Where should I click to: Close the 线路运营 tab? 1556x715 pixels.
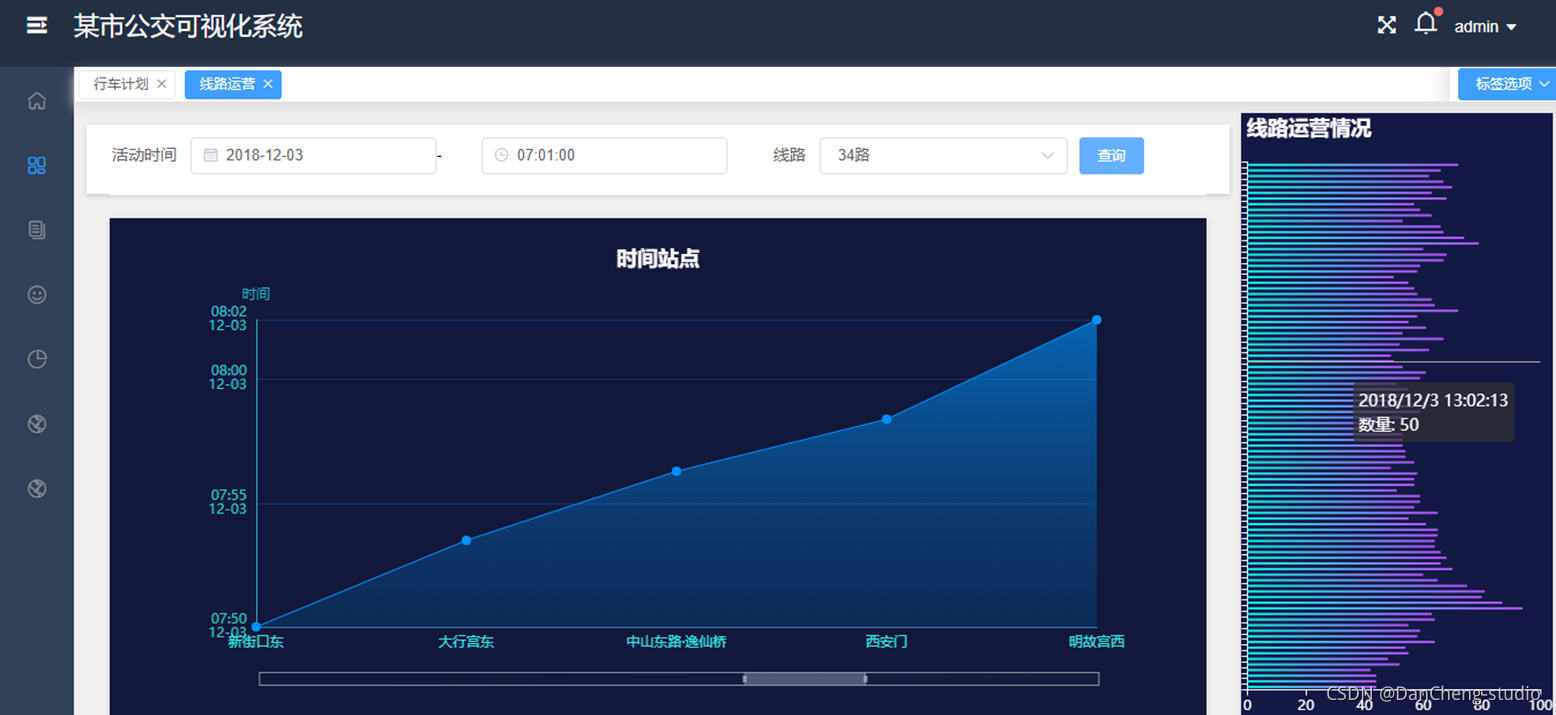pyautogui.click(x=268, y=84)
